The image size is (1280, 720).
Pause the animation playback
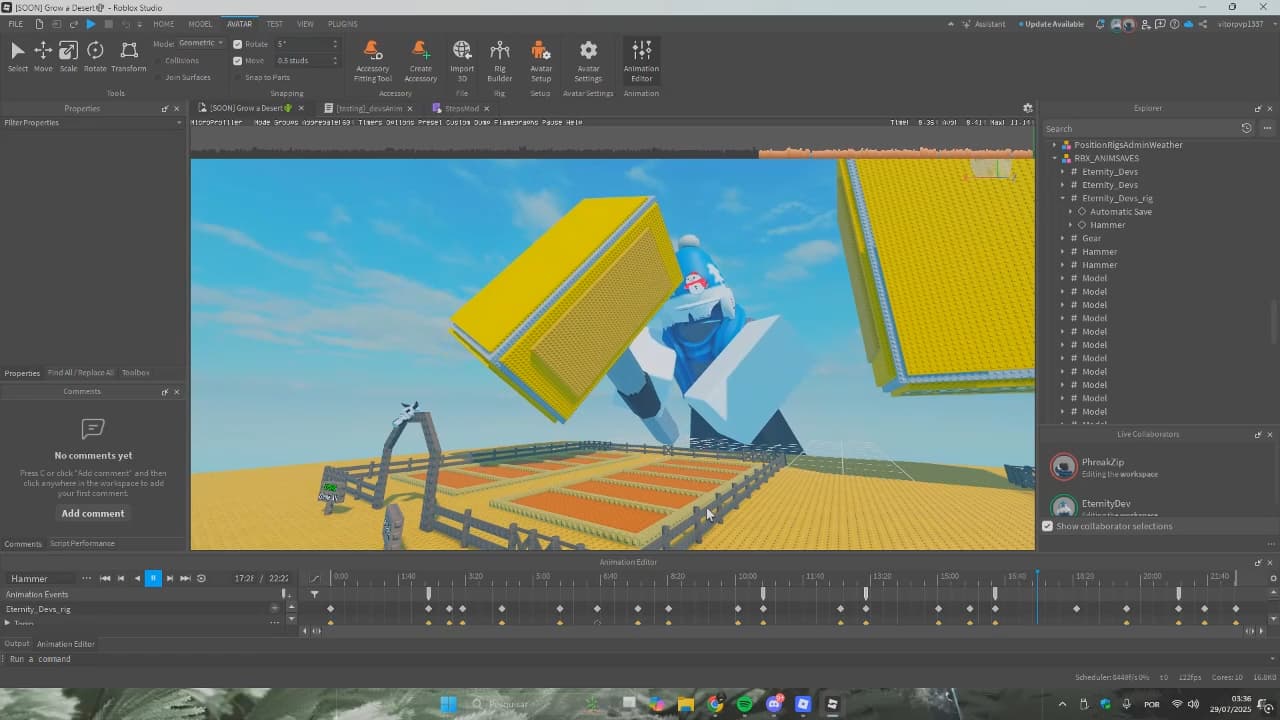pyautogui.click(x=153, y=578)
